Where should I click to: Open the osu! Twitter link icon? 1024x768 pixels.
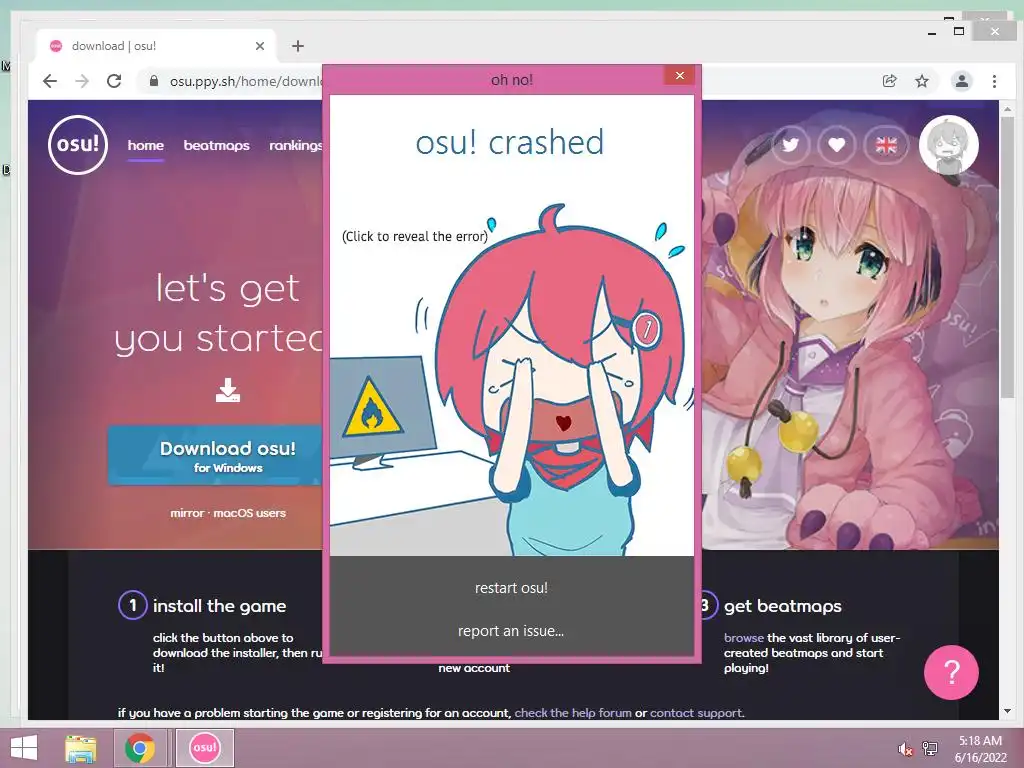(x=791, y=144)
